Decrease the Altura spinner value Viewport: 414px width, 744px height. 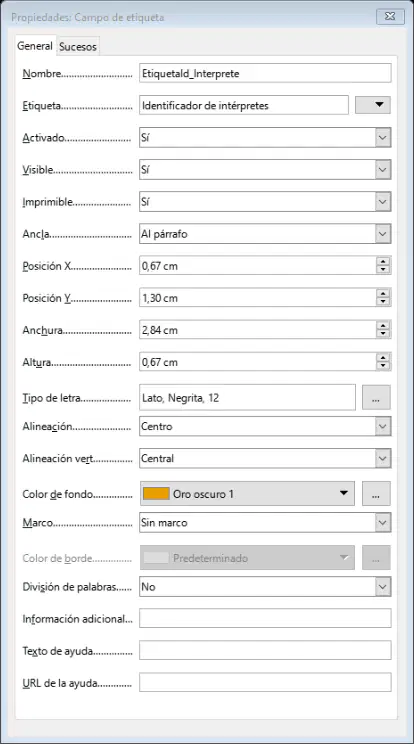tap(383, 366)
